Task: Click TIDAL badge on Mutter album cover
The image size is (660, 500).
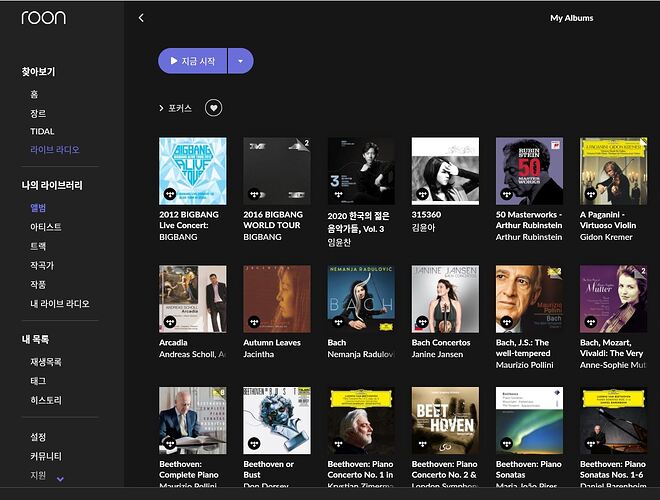Action: point(591,322)
